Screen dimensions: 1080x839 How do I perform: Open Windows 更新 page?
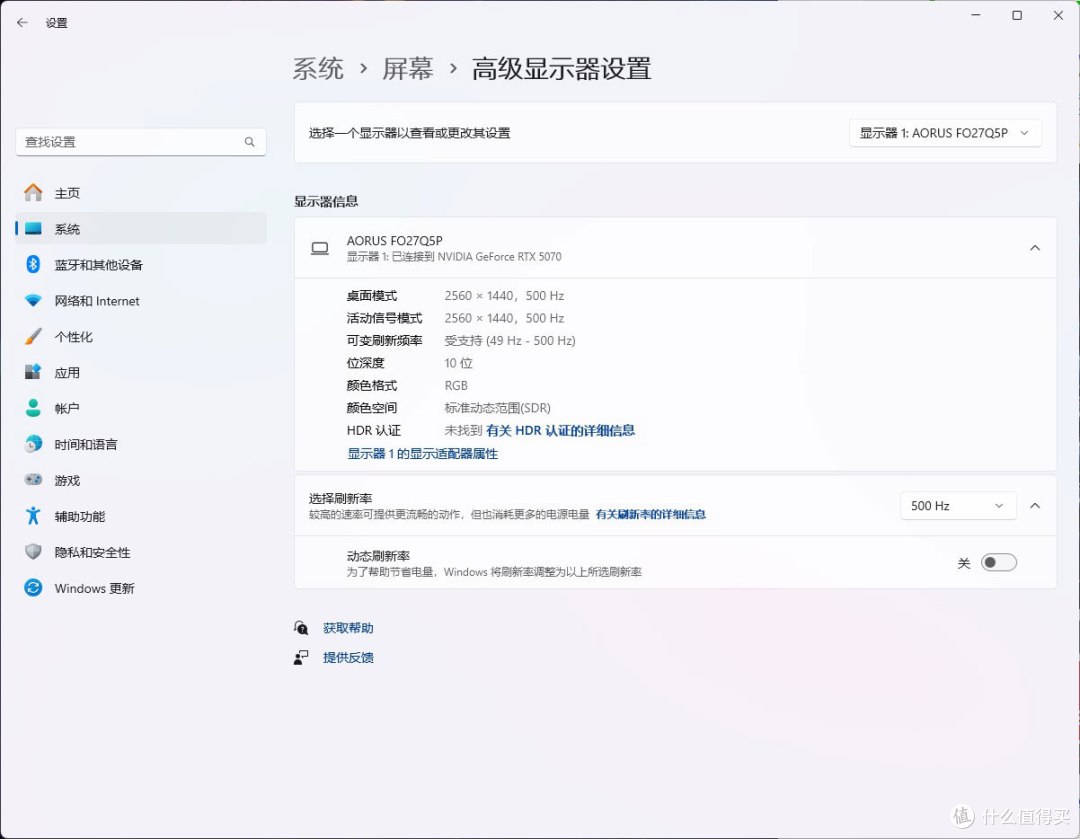click(x=141, y=588)
